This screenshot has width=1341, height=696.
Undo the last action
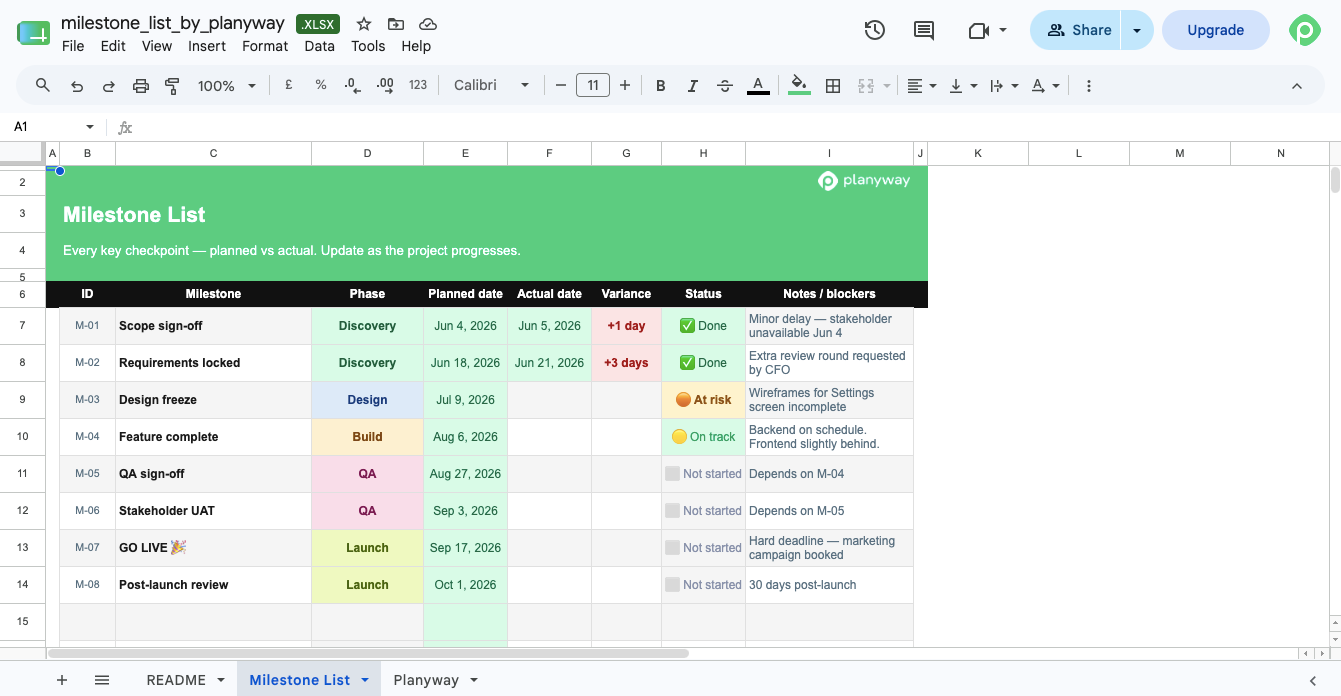click(77, 86)
